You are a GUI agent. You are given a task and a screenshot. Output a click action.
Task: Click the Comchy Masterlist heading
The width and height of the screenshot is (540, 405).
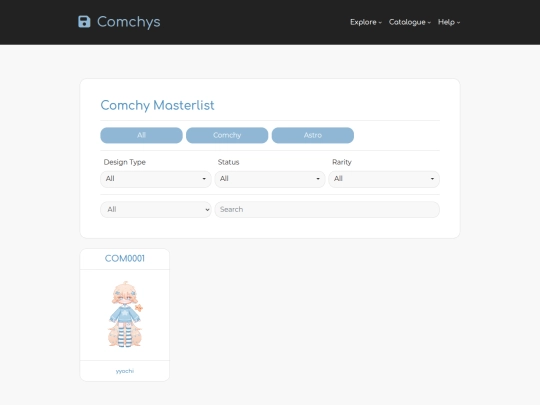[x=157, y=105]
